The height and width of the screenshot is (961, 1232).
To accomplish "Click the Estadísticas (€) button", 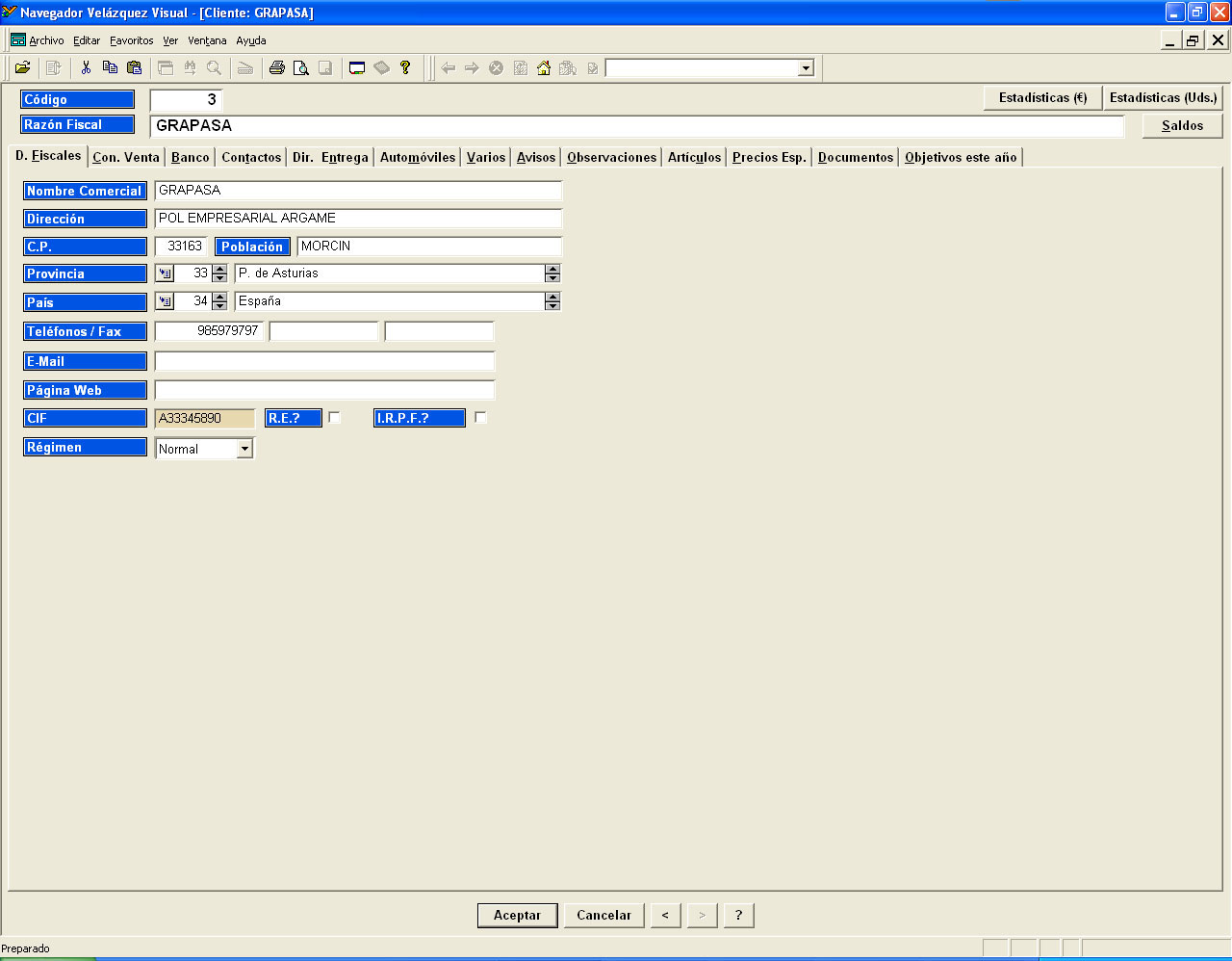I will tap(1042, 97).
